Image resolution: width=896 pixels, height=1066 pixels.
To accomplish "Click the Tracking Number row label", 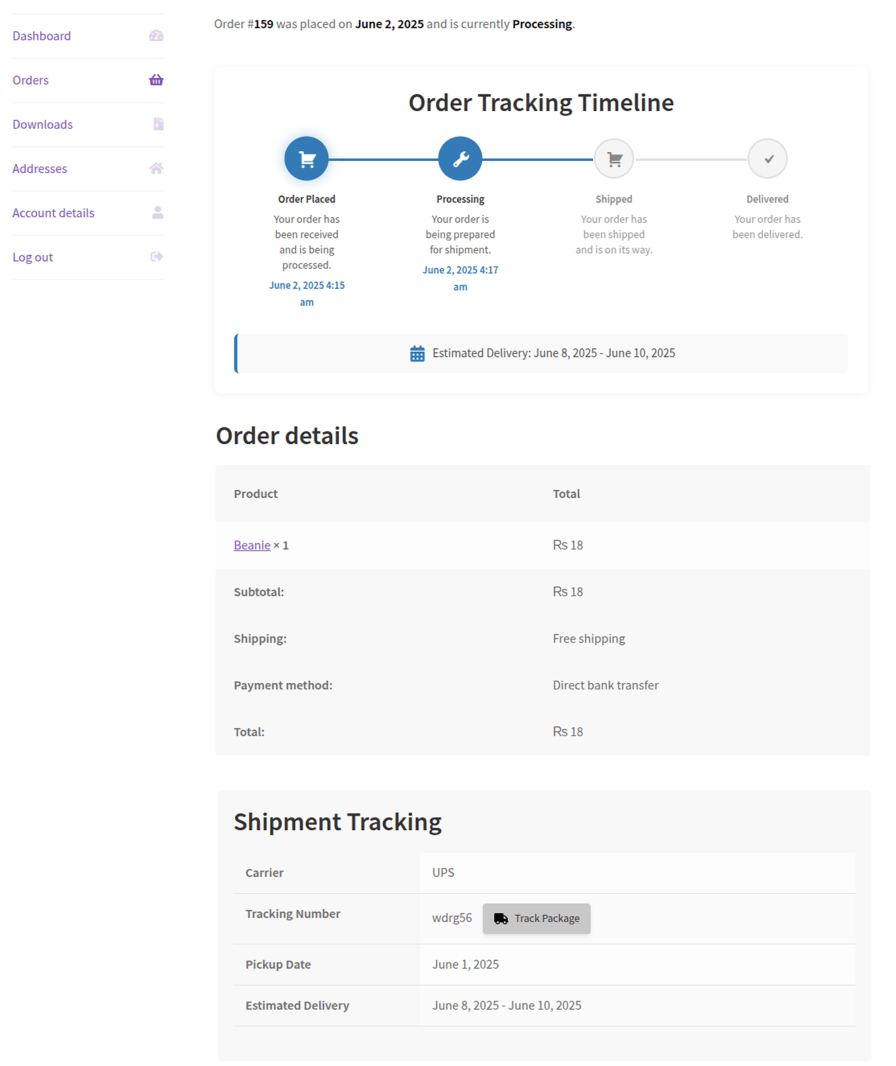I will point(293,914).
